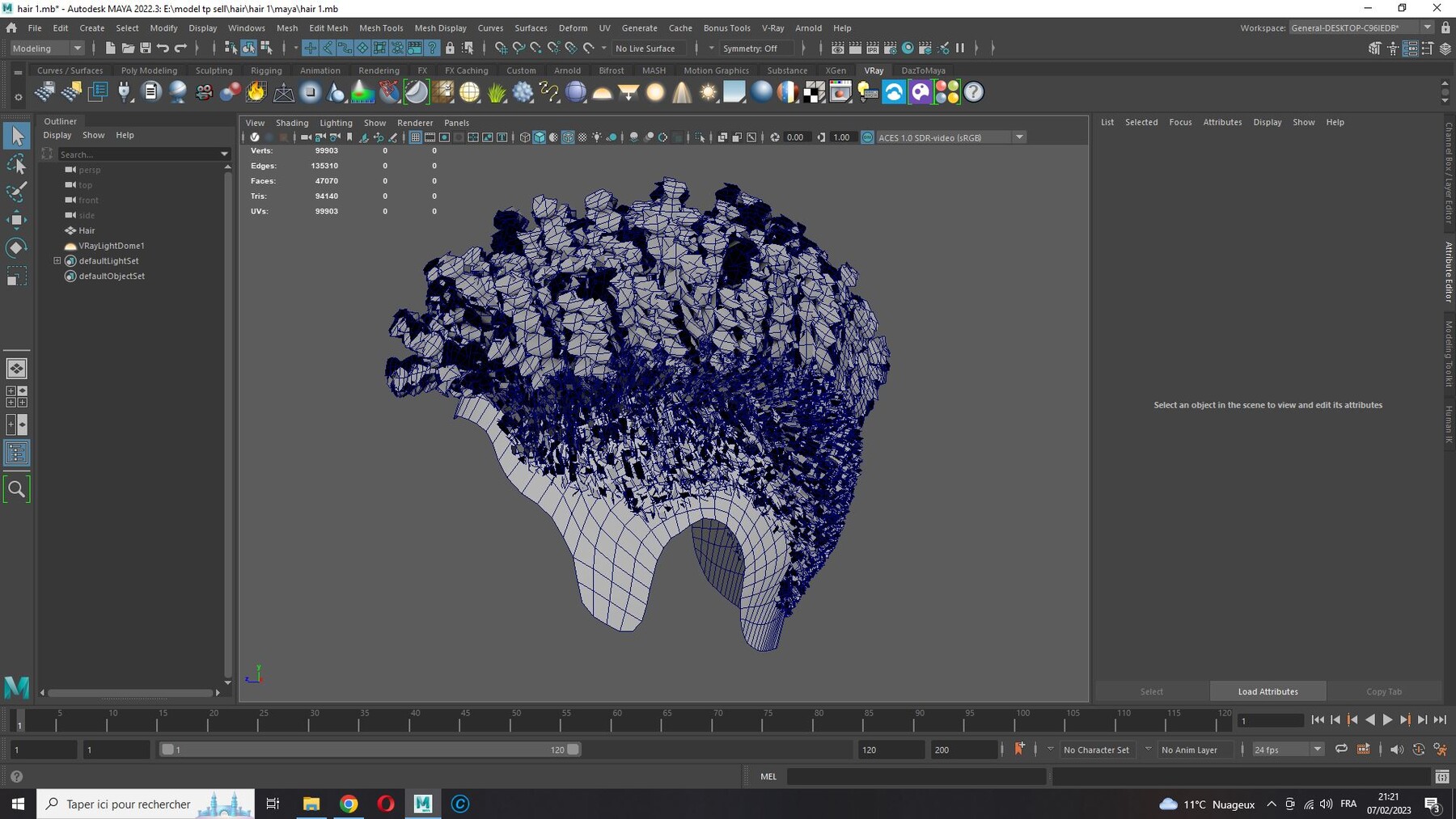Toggle X-ray display in viewport
Screen dimensions: 1456x819
(x=722, y=137)
